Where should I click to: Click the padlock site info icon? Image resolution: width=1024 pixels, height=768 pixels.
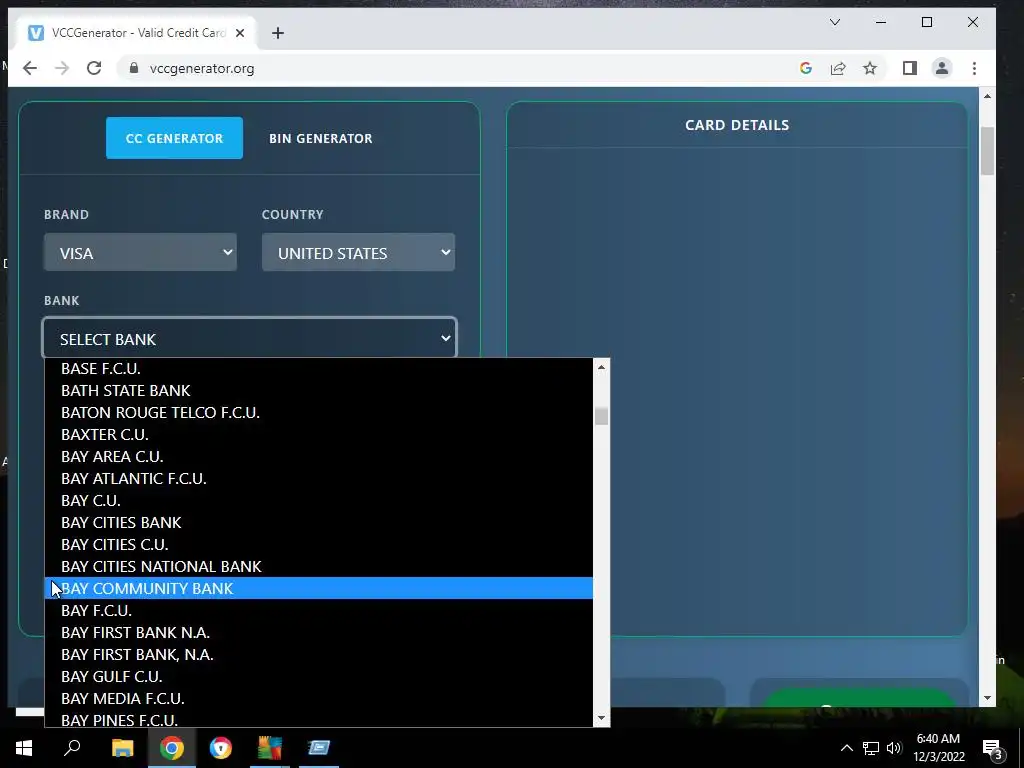134,68
